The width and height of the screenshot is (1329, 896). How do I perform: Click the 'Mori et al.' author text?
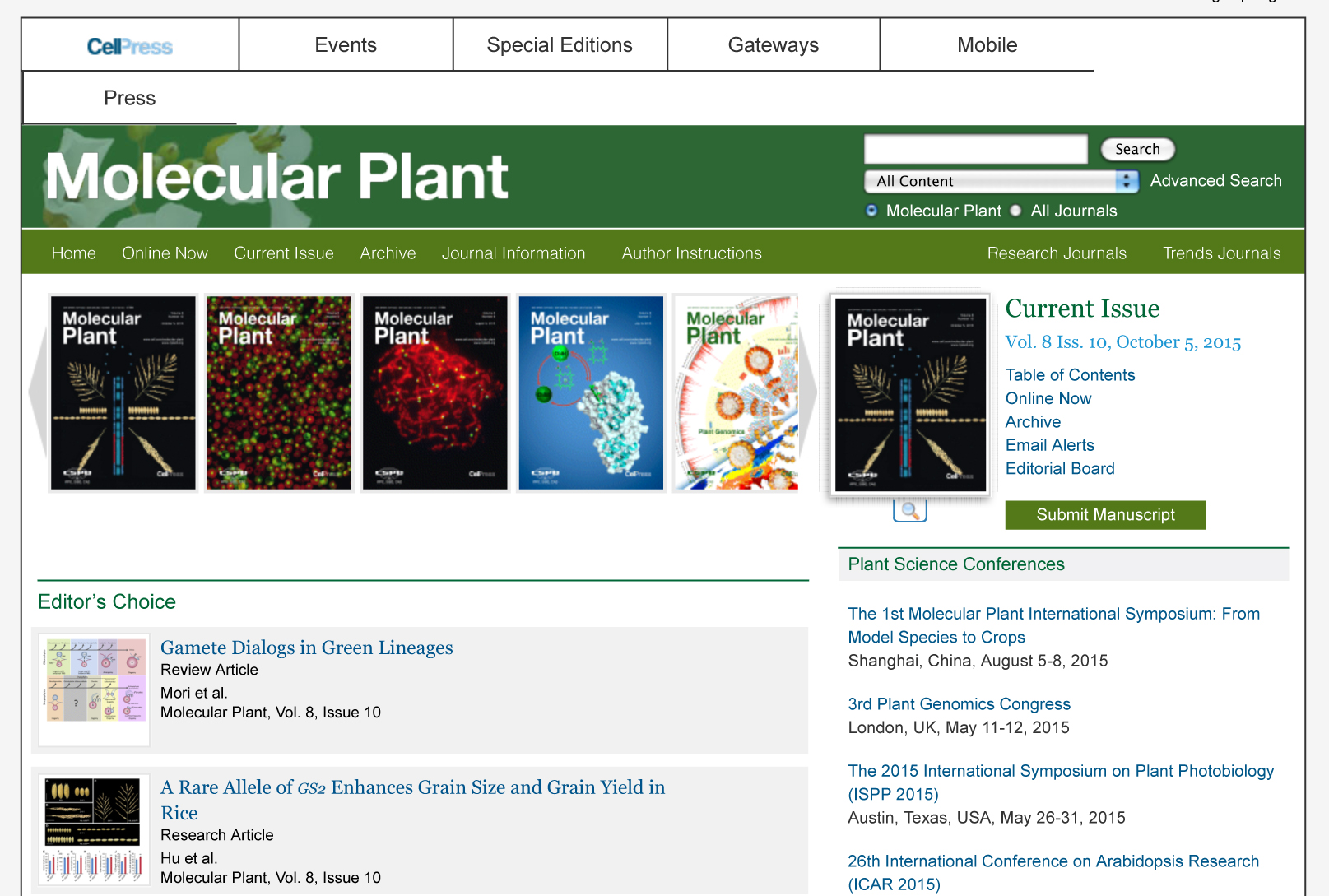[194, 693]
